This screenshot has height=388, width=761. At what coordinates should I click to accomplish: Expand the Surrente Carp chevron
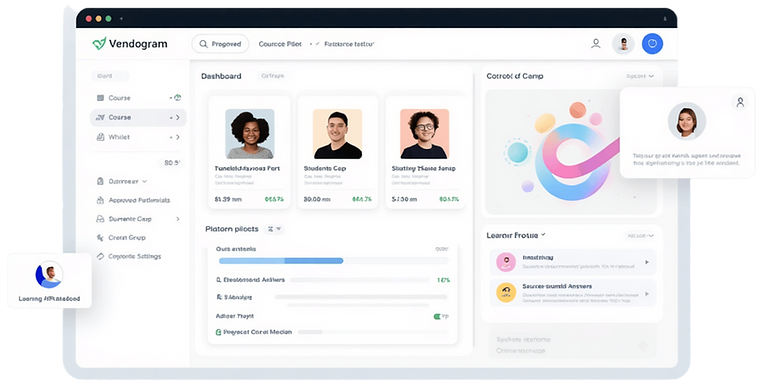178,219
